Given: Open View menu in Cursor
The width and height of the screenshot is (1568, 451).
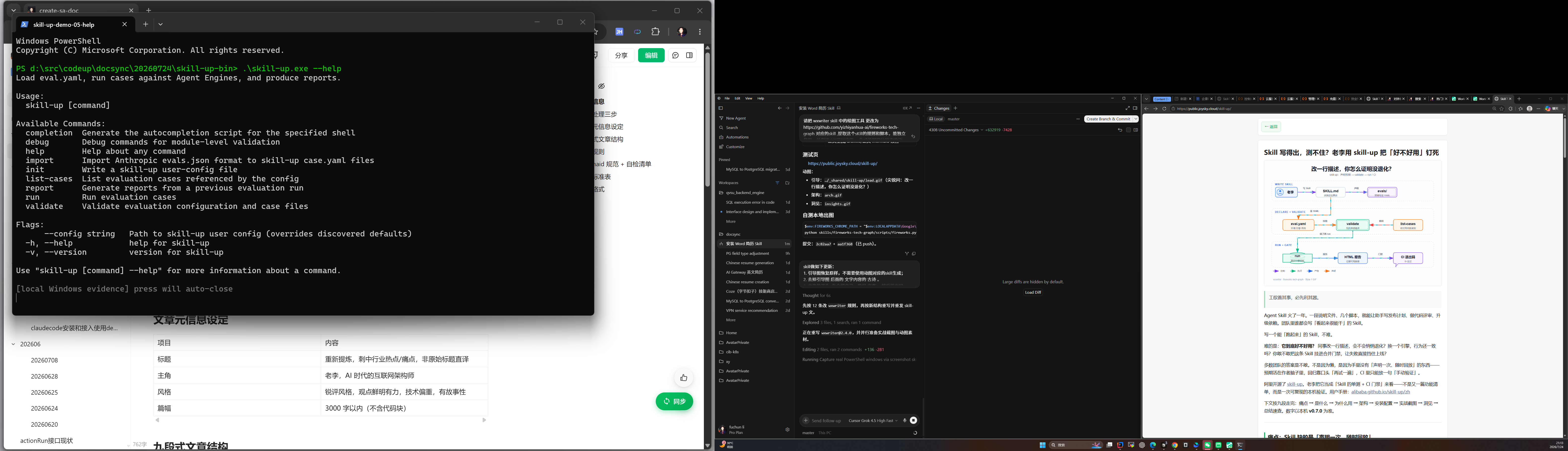Looking at the screenshot, I should [749, 98].
